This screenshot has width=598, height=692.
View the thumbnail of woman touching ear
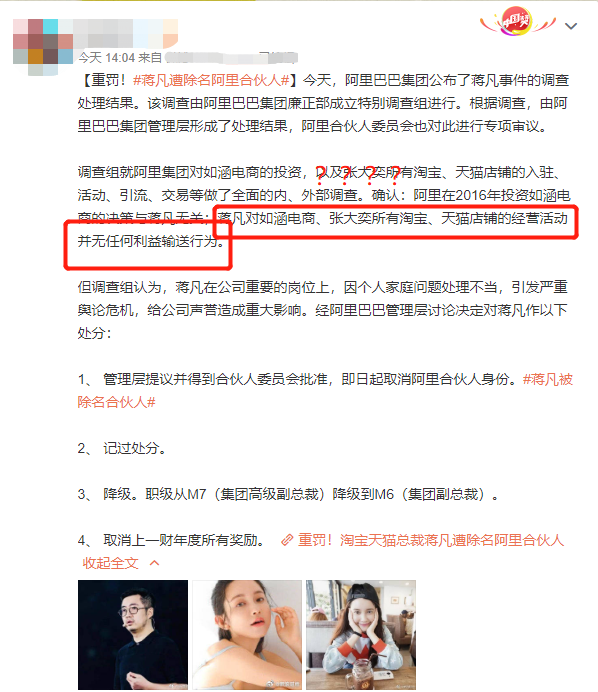(247, 635)
